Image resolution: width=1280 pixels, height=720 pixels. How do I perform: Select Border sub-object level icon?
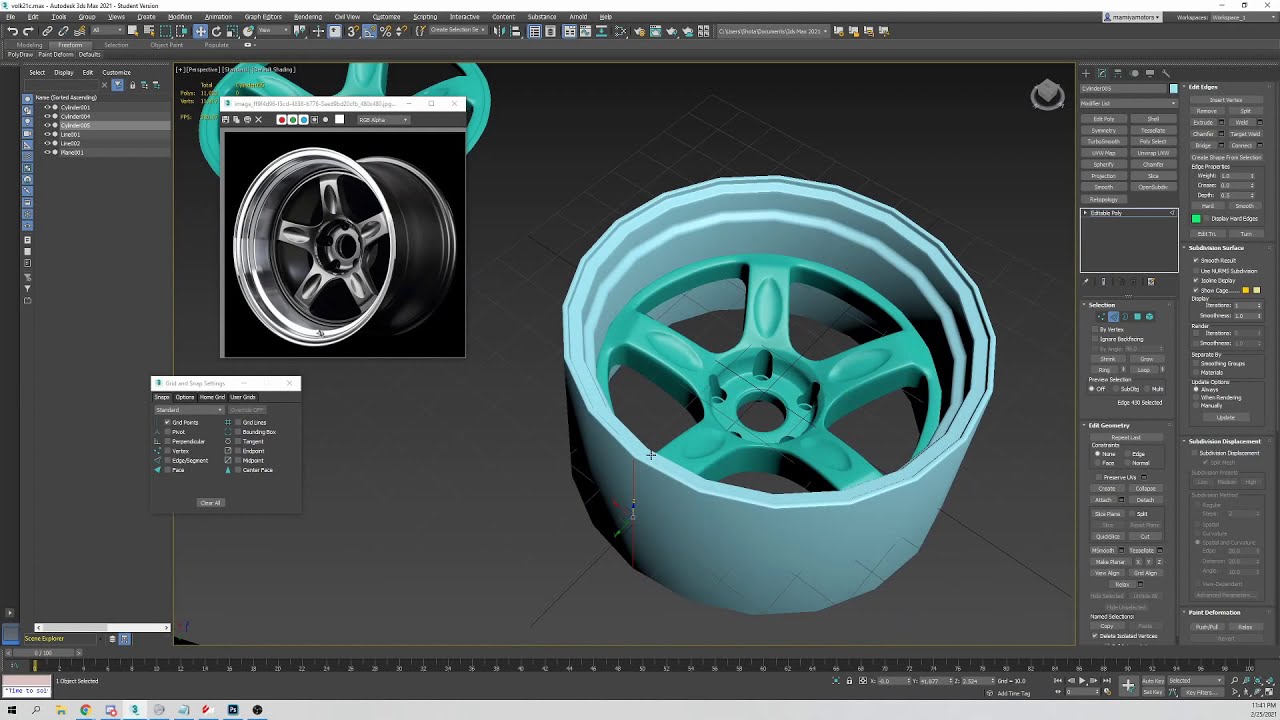[1125, 316]
